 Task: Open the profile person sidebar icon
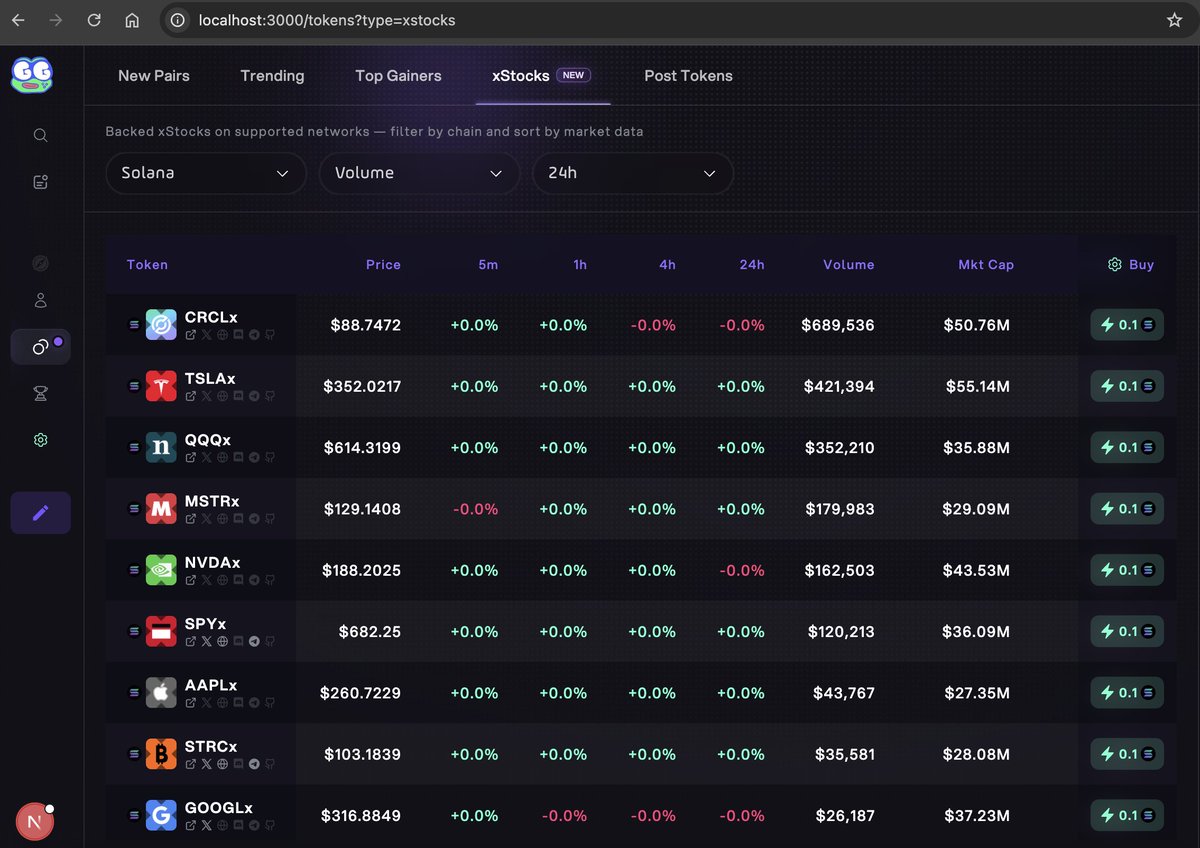(x=40, y=300)
